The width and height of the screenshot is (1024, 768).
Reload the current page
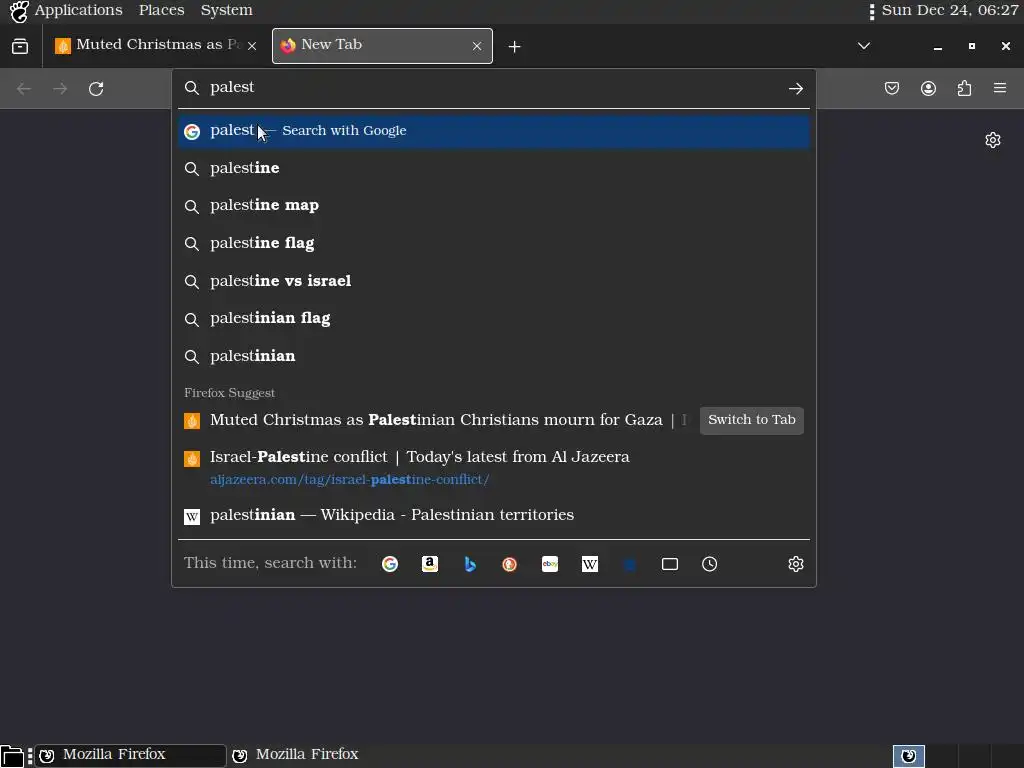coord(96,89)
